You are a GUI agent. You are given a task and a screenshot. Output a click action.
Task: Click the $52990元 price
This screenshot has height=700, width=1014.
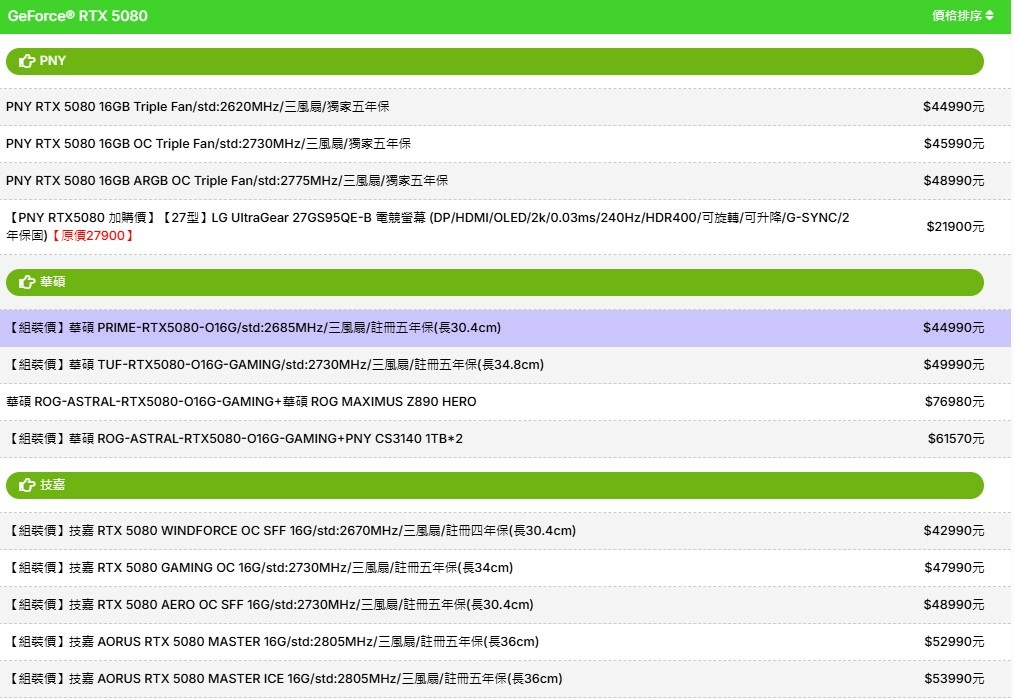coord(954,642)
